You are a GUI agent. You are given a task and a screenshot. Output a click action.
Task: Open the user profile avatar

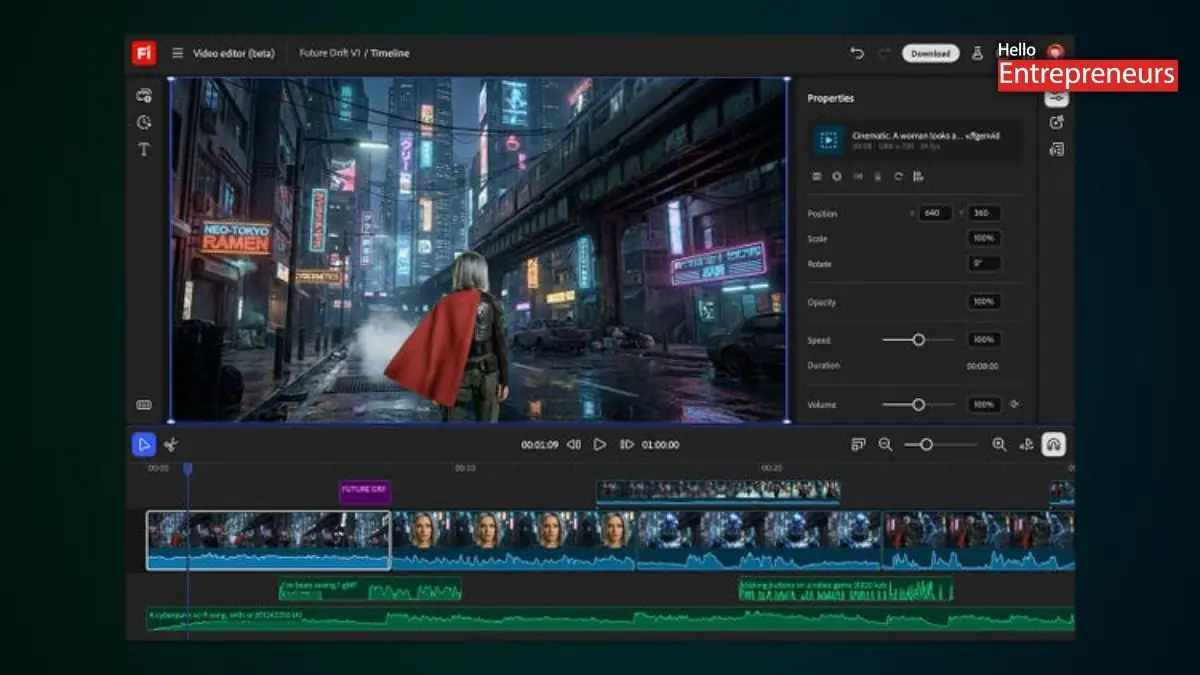(1054, 50)
